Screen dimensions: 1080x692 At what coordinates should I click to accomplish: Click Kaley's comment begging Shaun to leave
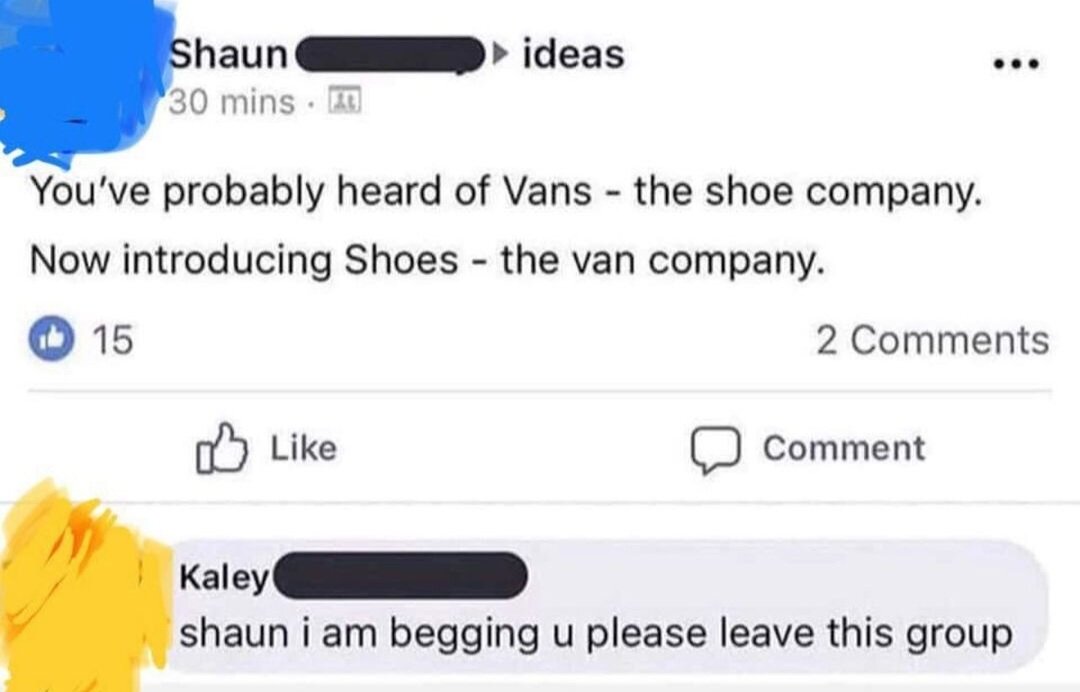pos(594,633)
